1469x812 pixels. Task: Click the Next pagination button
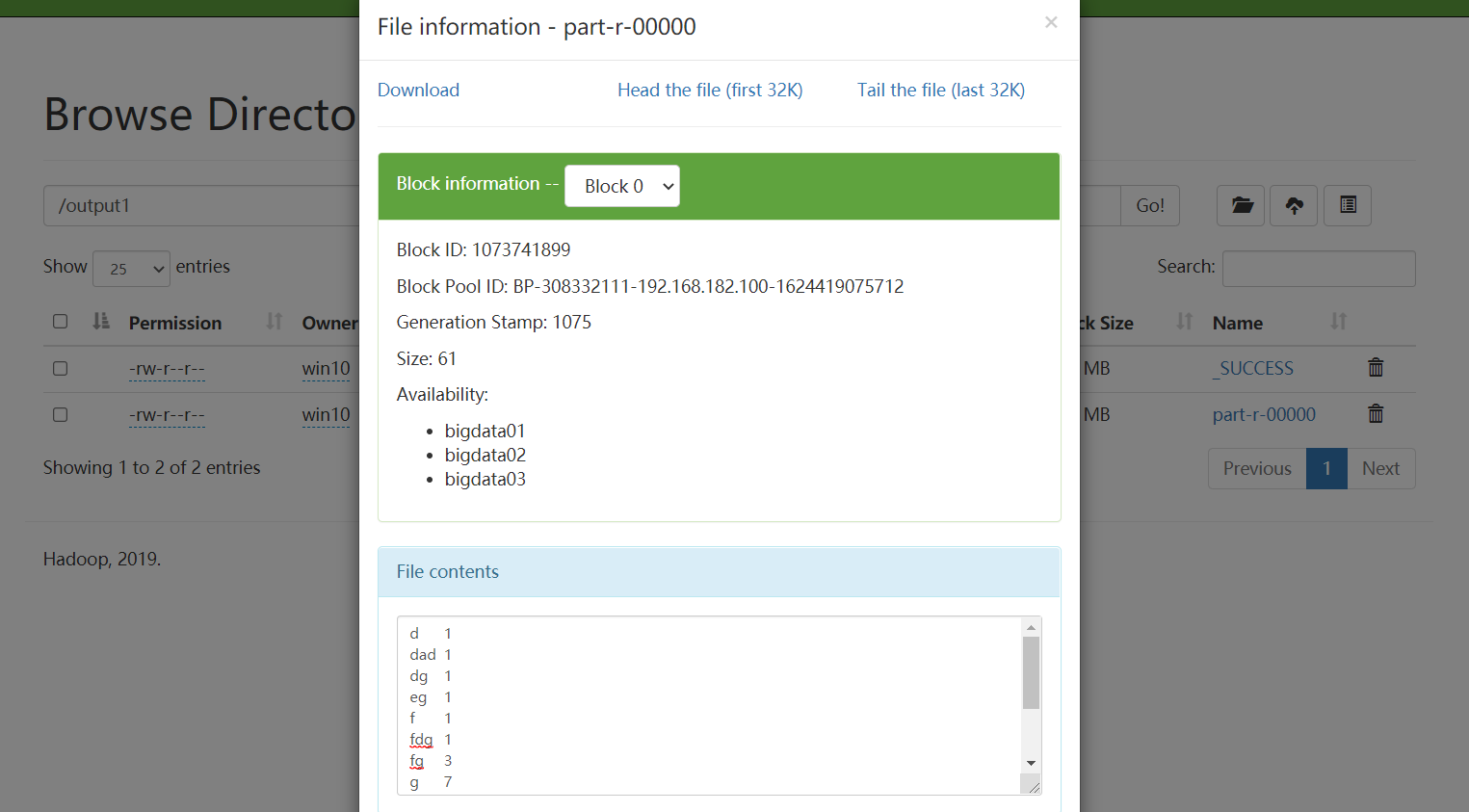[x=1380, y=468]
